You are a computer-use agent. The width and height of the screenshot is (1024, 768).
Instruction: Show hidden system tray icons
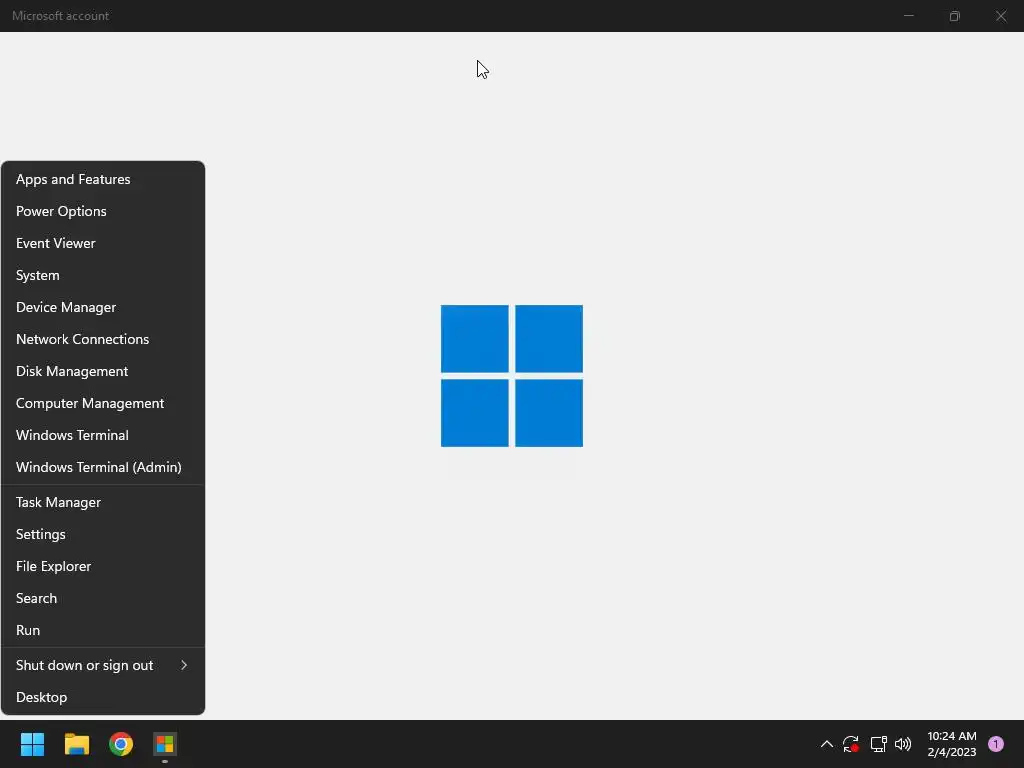coord(827,744)
